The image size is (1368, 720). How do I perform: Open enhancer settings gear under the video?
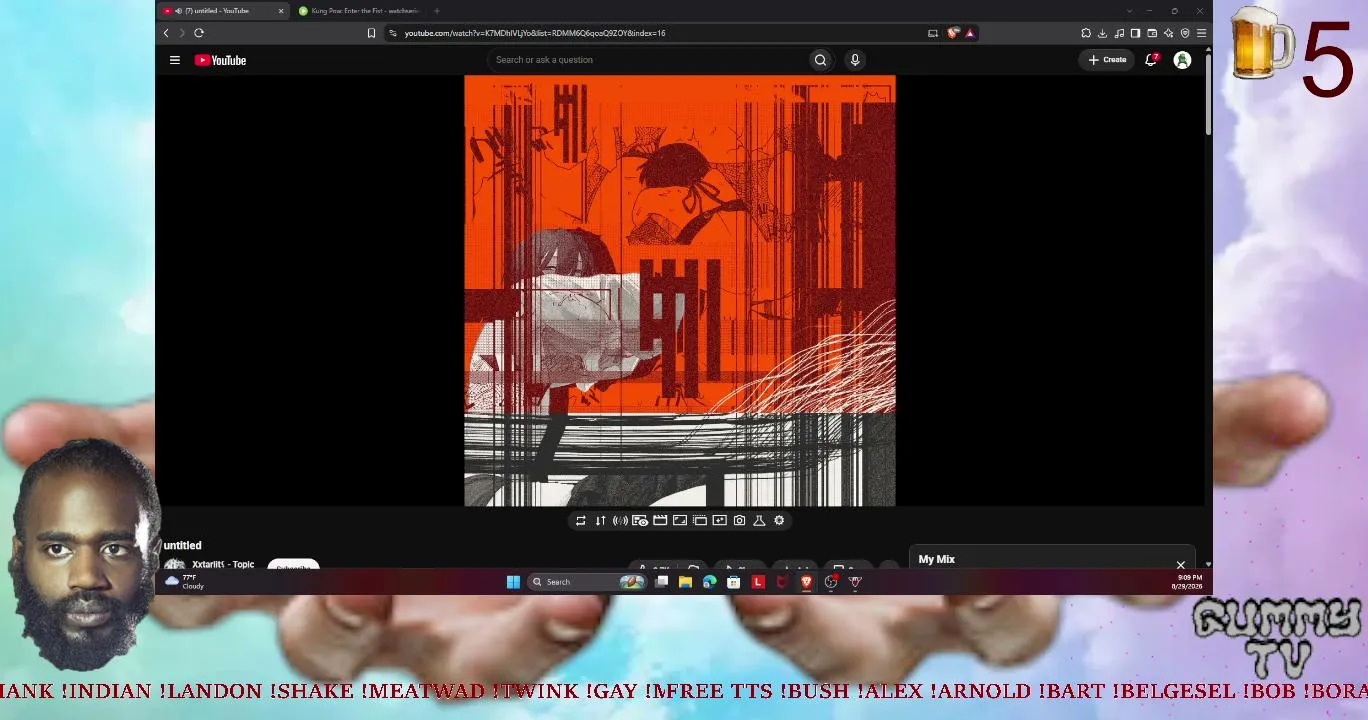point(779,520)
